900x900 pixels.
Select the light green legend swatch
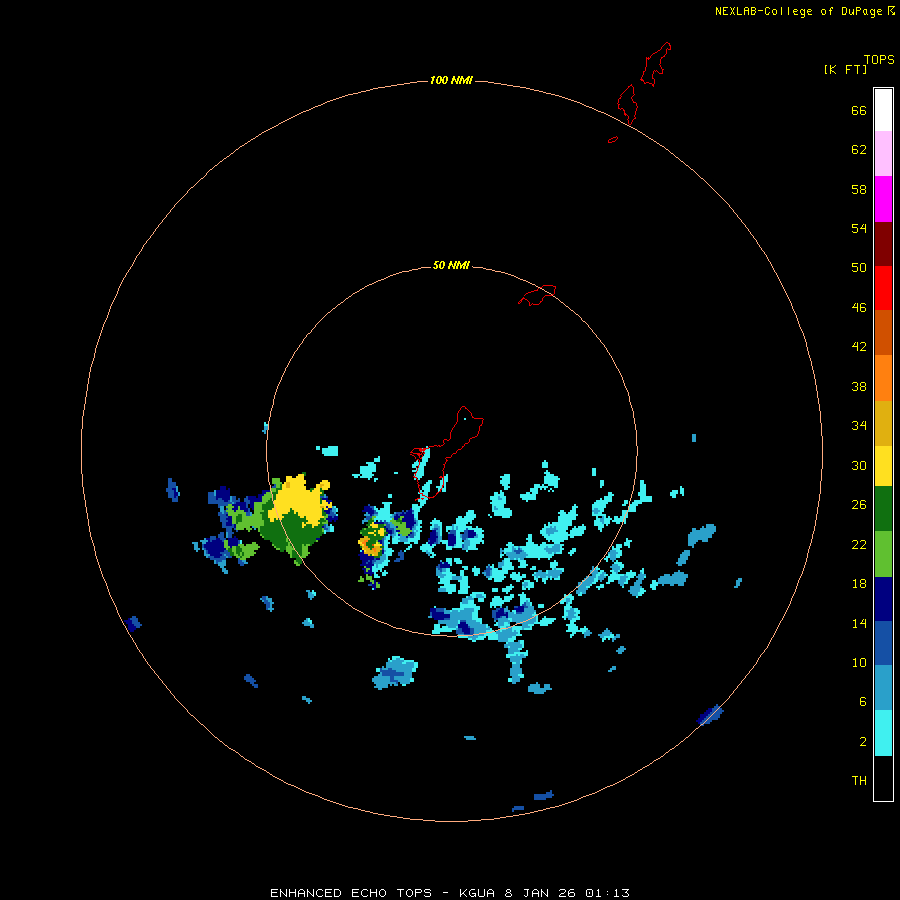883,554
